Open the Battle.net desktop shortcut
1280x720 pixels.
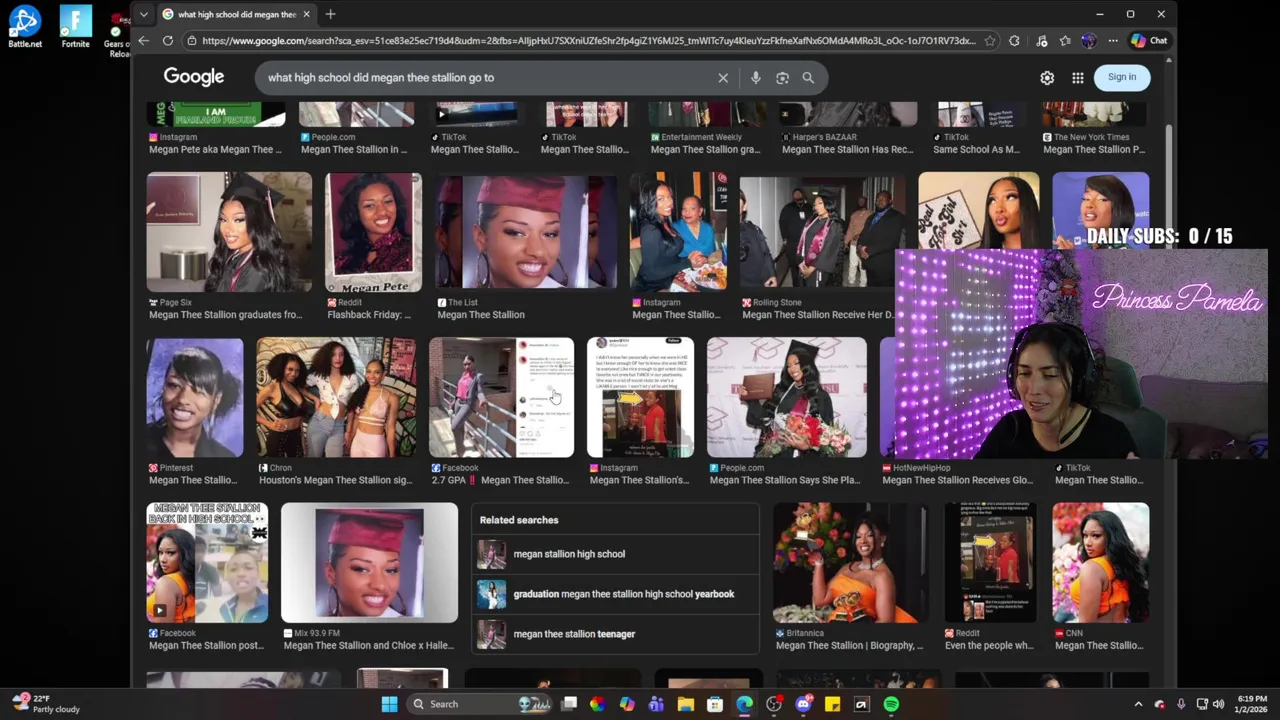(x=25, y=26)
